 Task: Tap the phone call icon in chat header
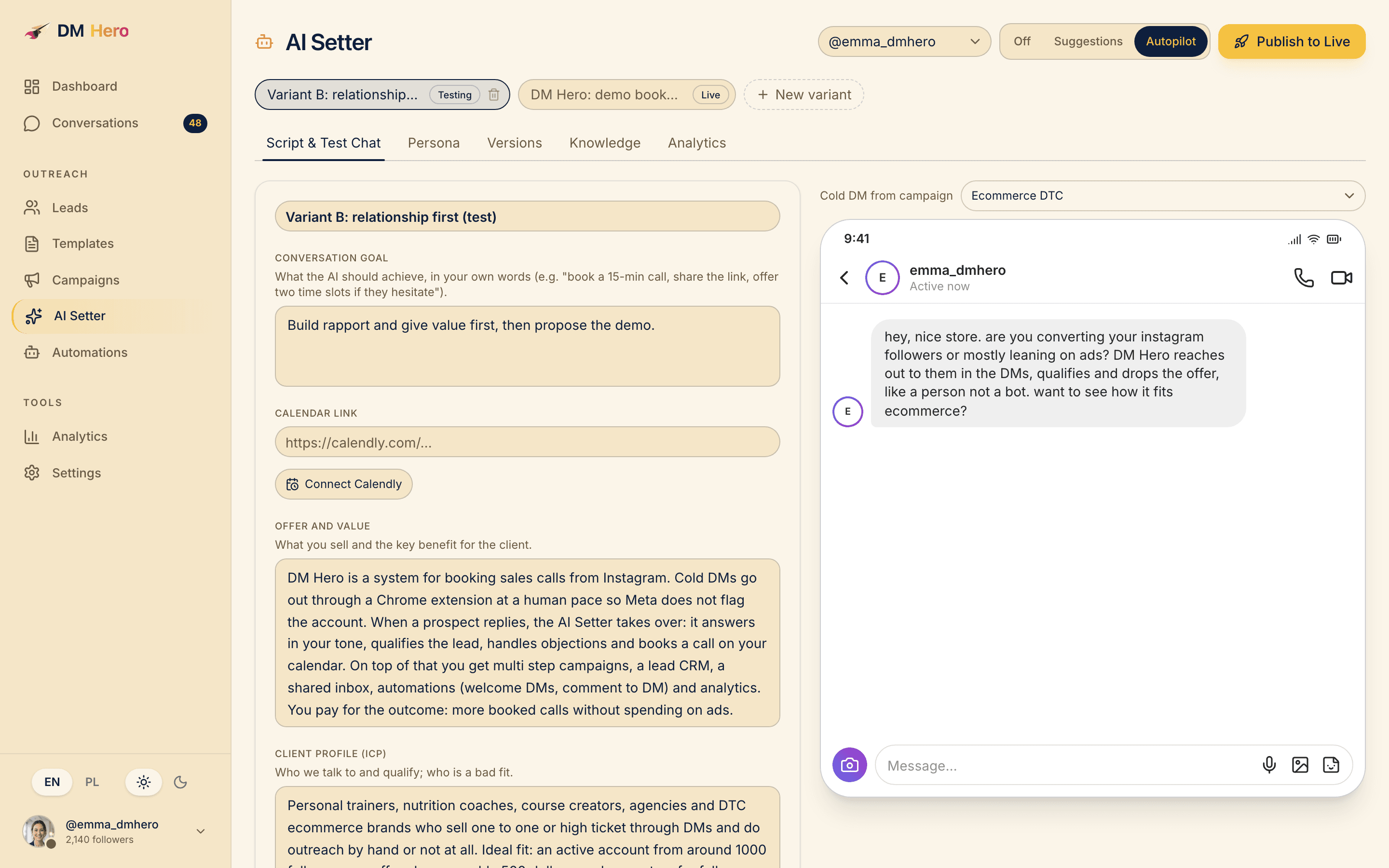[x=1304, y=278]
